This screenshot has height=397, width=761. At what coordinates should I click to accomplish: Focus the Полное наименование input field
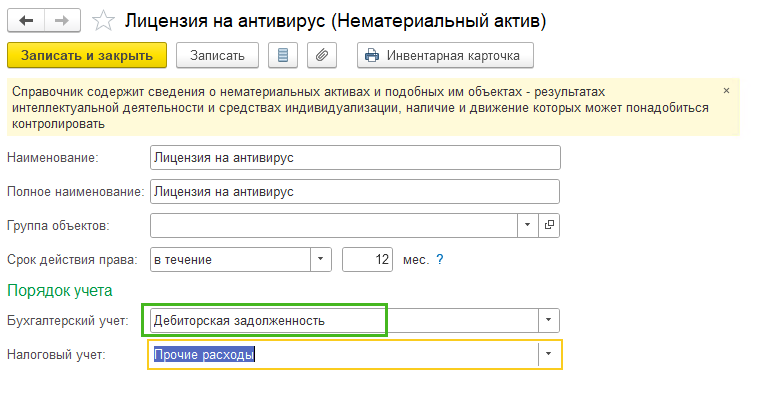tap(355, 192)
